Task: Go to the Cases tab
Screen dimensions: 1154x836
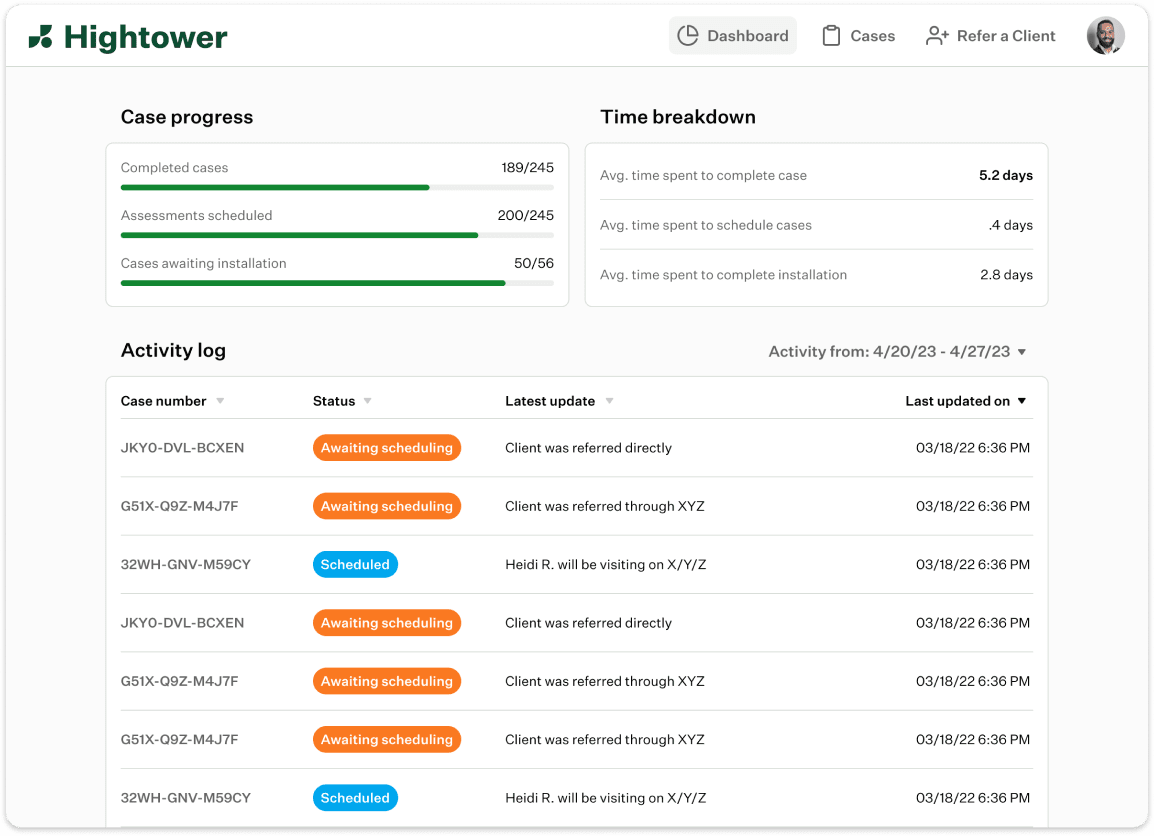Action: click(872, 36)
